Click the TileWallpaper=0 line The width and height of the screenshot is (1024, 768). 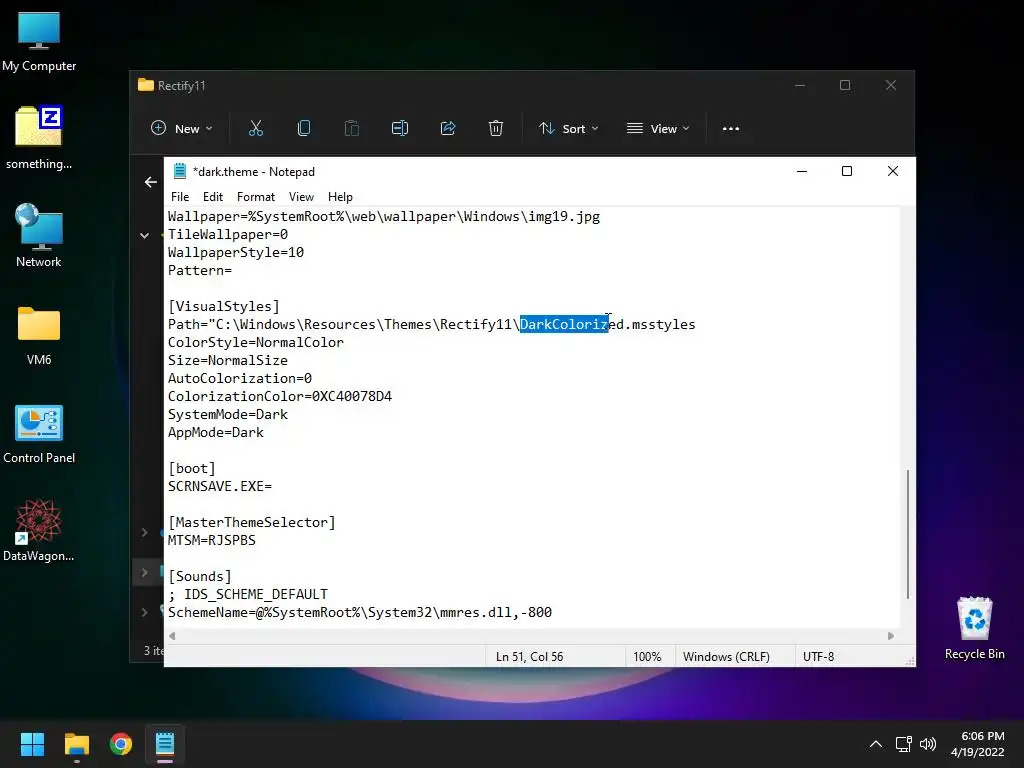[x=228, y=234]
